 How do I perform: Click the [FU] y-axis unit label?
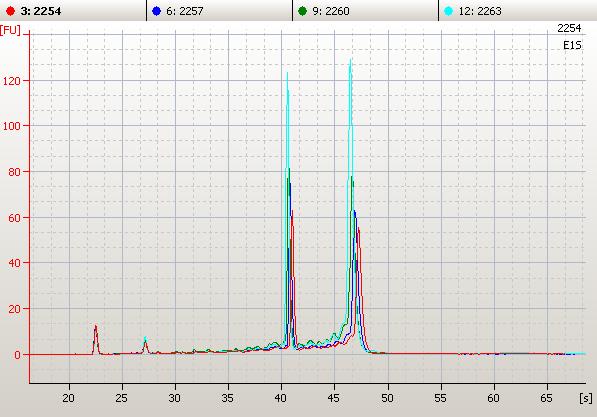pyautogui.click(x=10, y=30)
